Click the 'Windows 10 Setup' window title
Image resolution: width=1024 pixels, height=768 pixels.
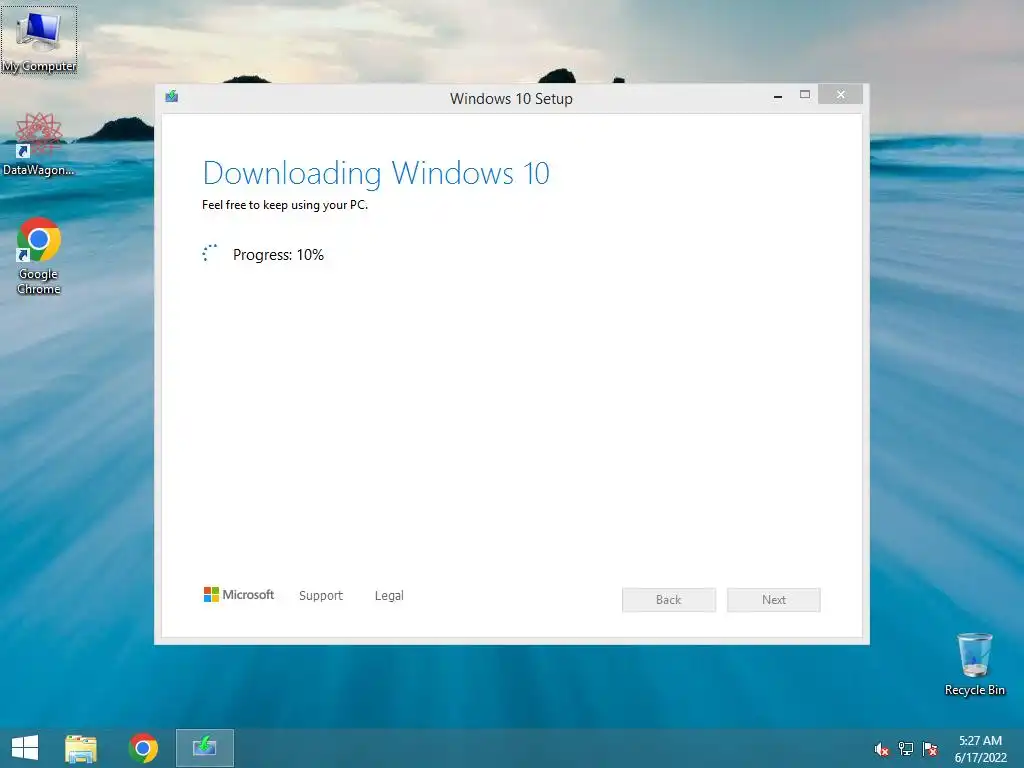click(511, 99)
